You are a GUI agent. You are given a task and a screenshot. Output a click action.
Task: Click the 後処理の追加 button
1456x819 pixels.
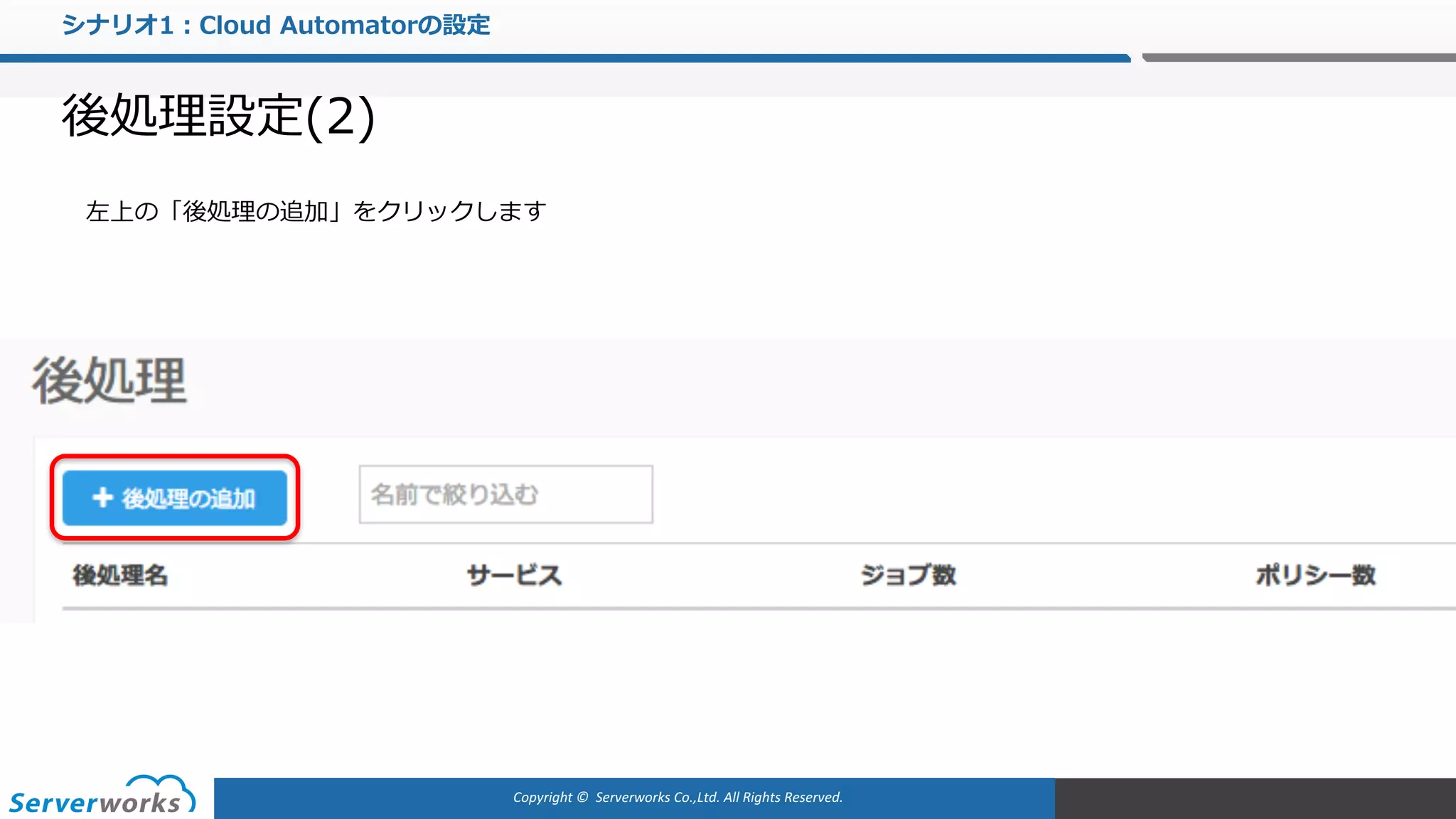click(175, 498)
